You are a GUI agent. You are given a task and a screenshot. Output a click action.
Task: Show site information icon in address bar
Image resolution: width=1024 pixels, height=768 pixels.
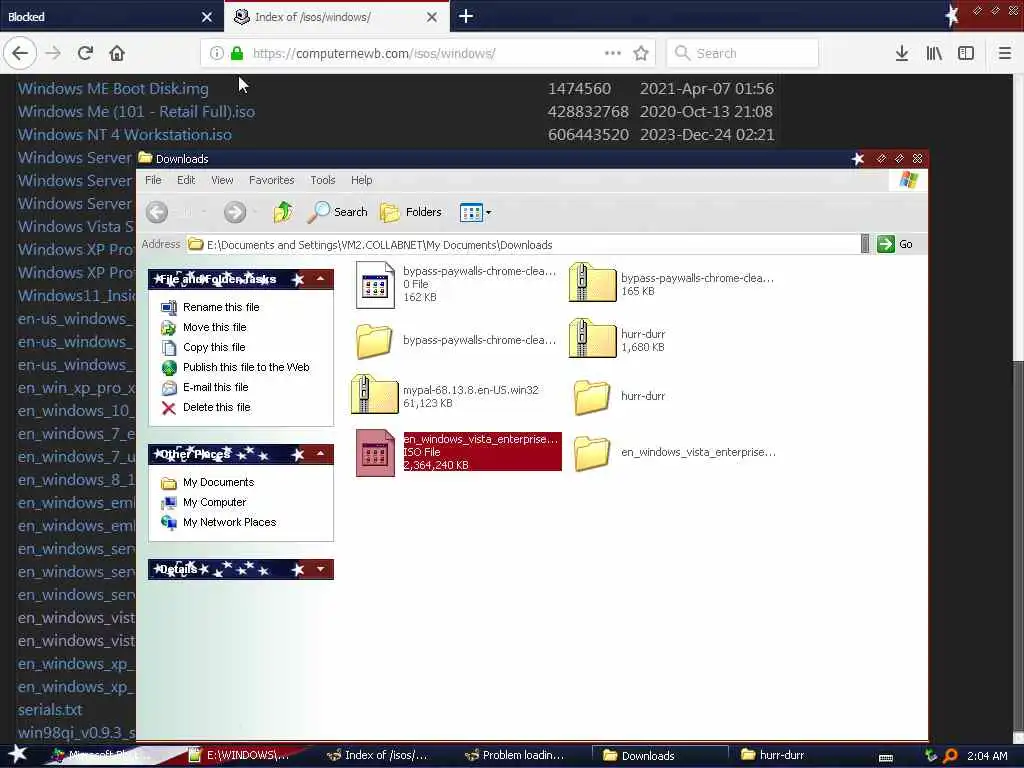(x=217, y=53)
